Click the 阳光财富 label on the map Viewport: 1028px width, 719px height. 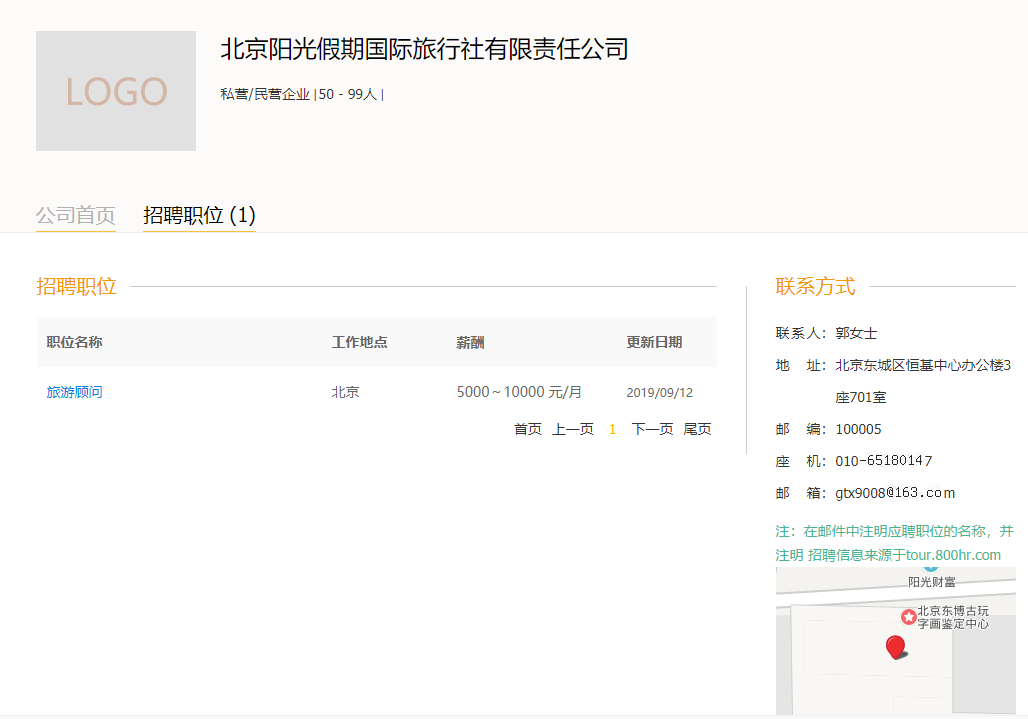[x=931, y=582]
